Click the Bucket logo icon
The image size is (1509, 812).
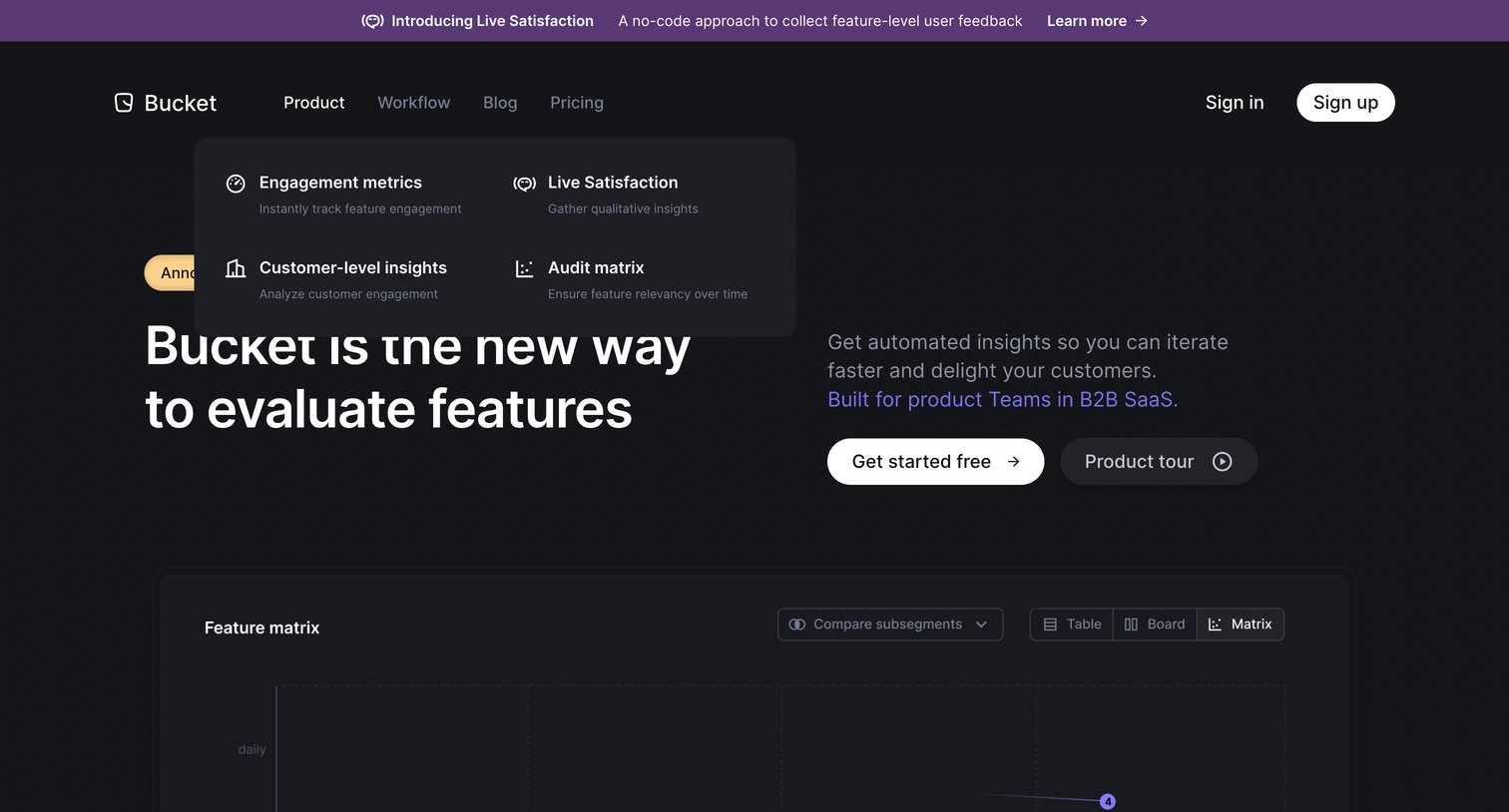pyautogui.click(x=124, y=103)
